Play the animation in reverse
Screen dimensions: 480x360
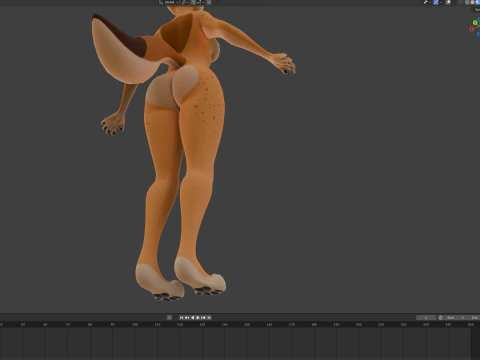click(193, 318)
